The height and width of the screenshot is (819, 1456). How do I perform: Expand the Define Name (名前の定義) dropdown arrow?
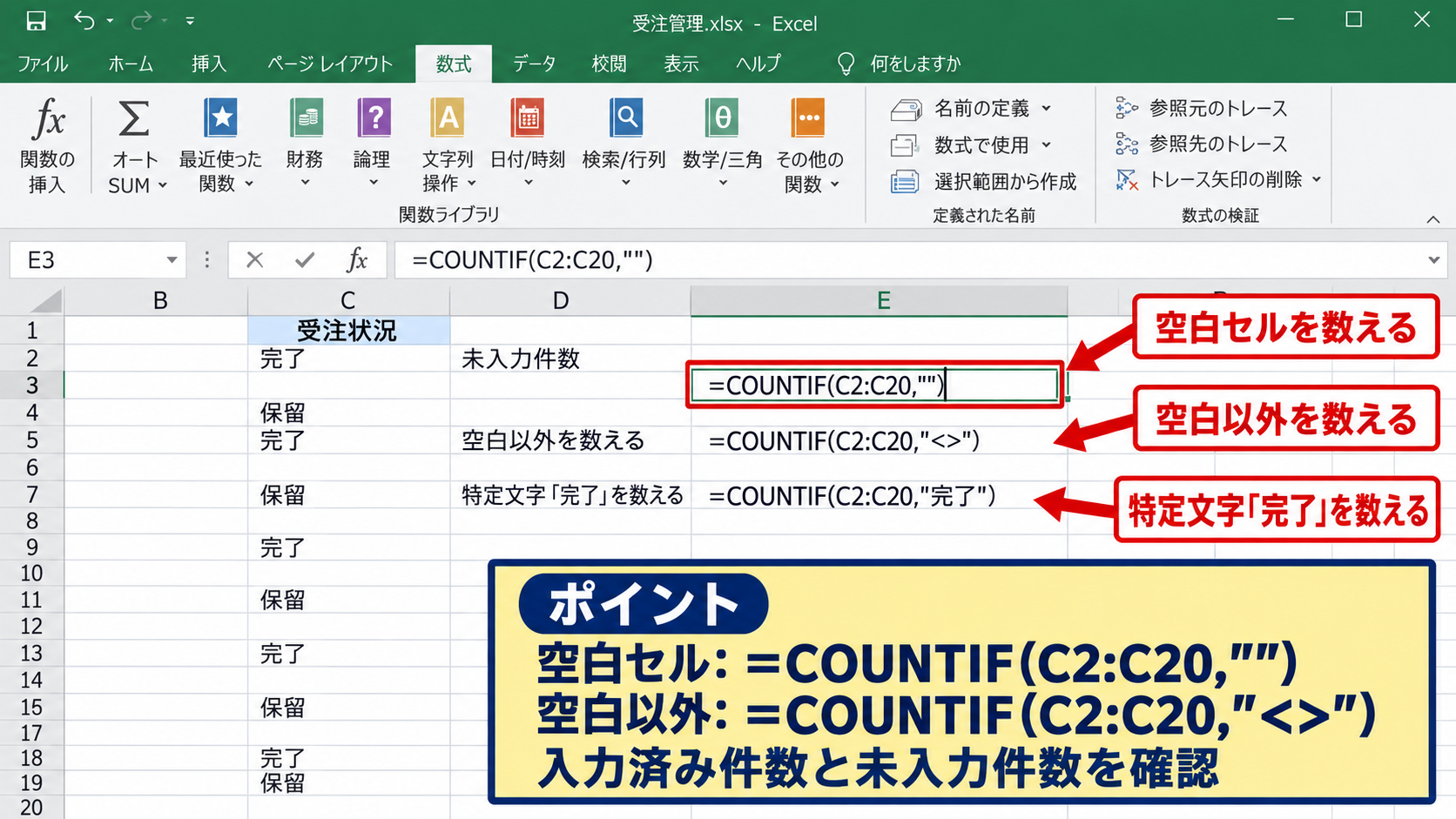[x=1047, y=109]
